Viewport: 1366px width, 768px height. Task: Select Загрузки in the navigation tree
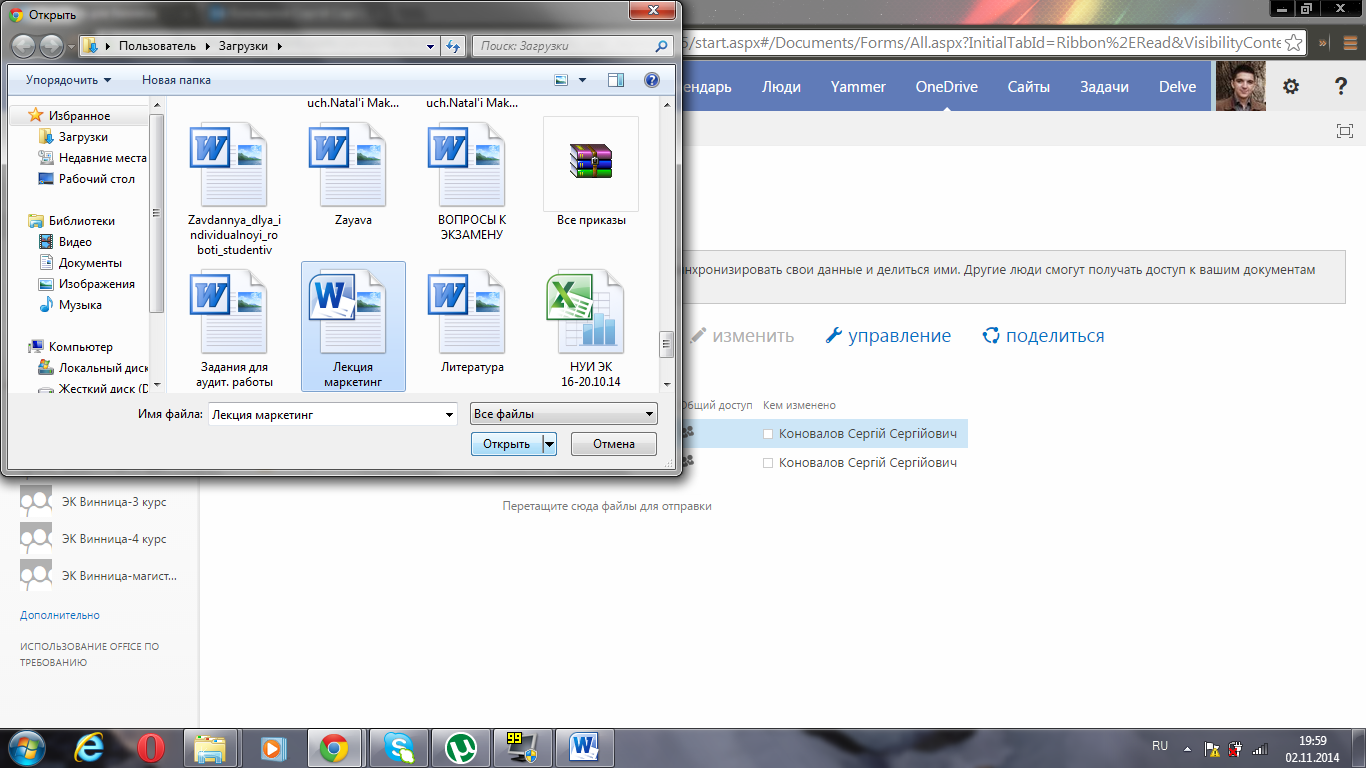(x=83, y=137)
